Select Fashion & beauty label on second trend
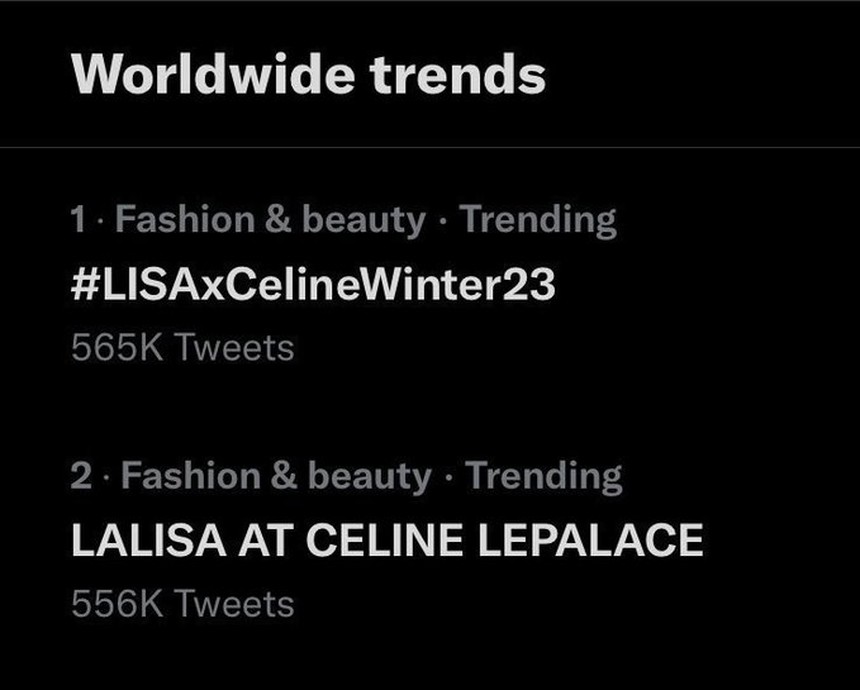The width and height of the screenshot is (860, 690). (x=276, y=476)
